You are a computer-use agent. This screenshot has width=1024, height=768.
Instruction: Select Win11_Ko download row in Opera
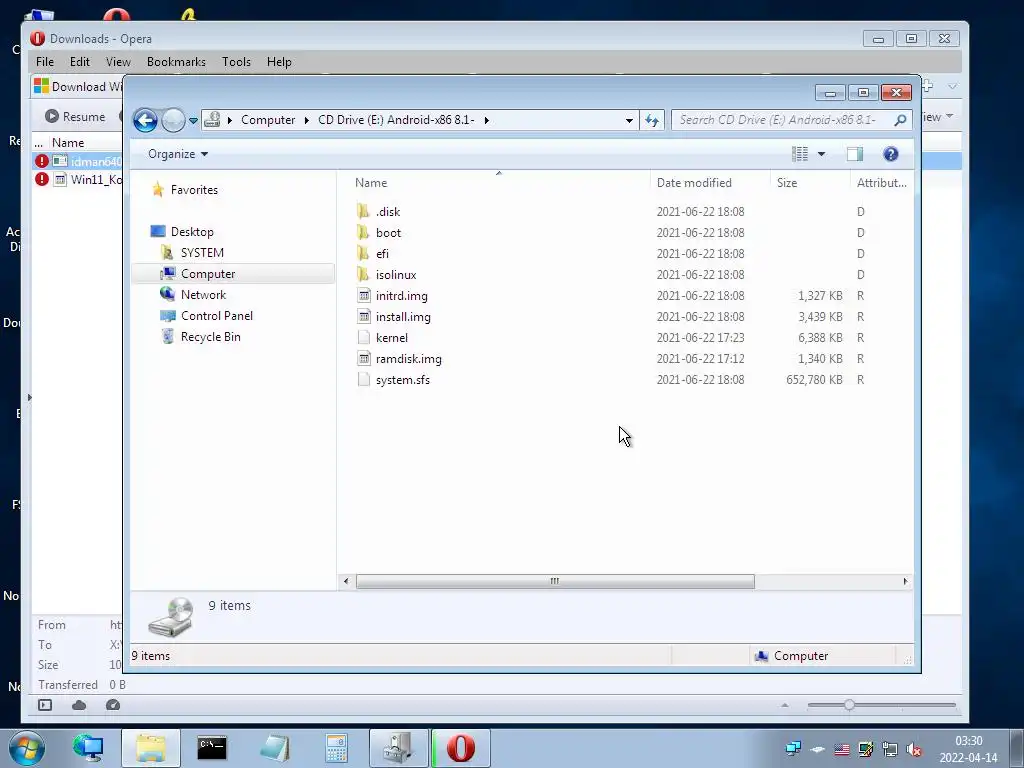[78, 180]
